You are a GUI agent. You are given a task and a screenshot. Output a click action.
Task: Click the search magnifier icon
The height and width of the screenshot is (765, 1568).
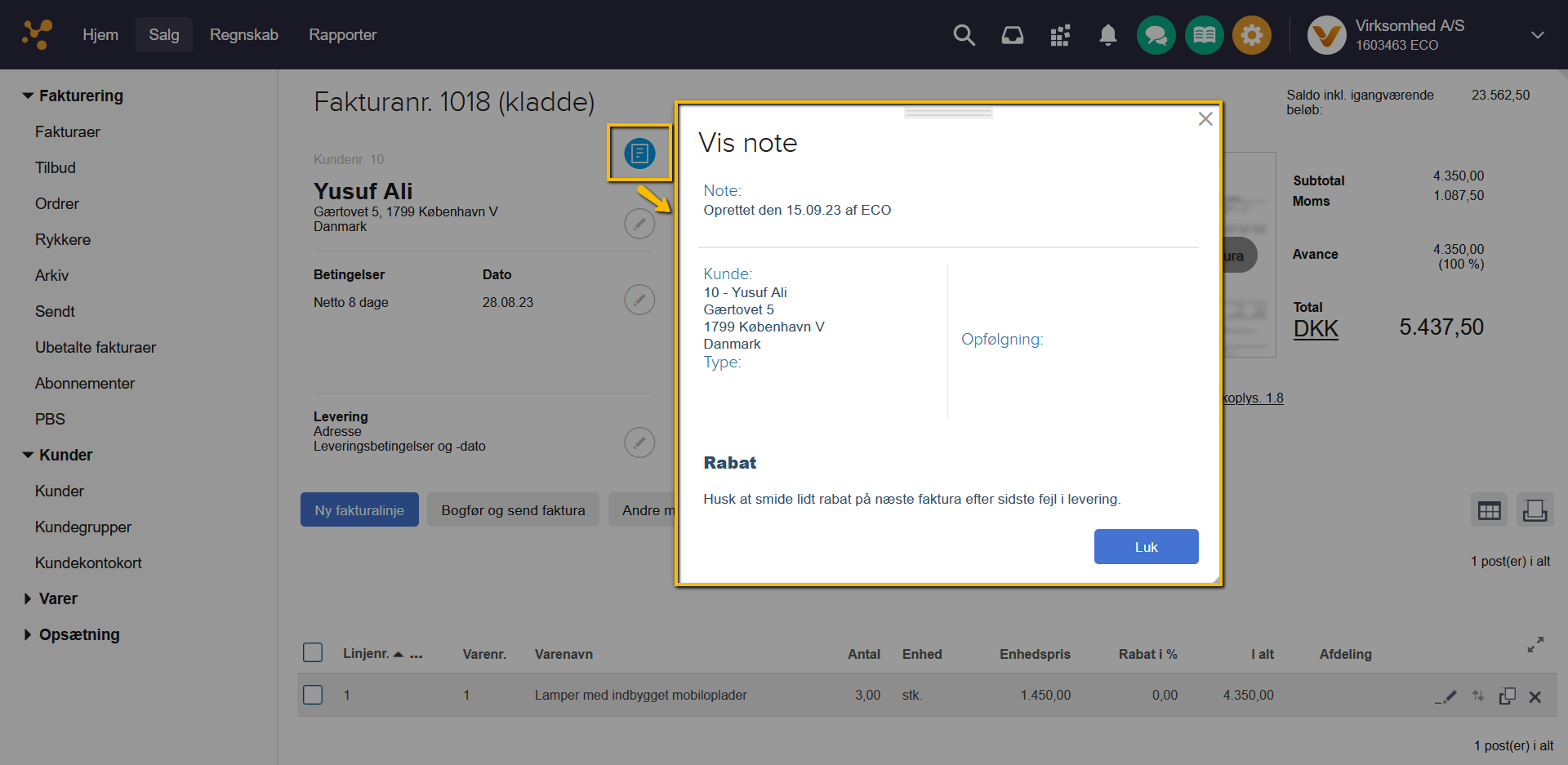pos(964,35)
